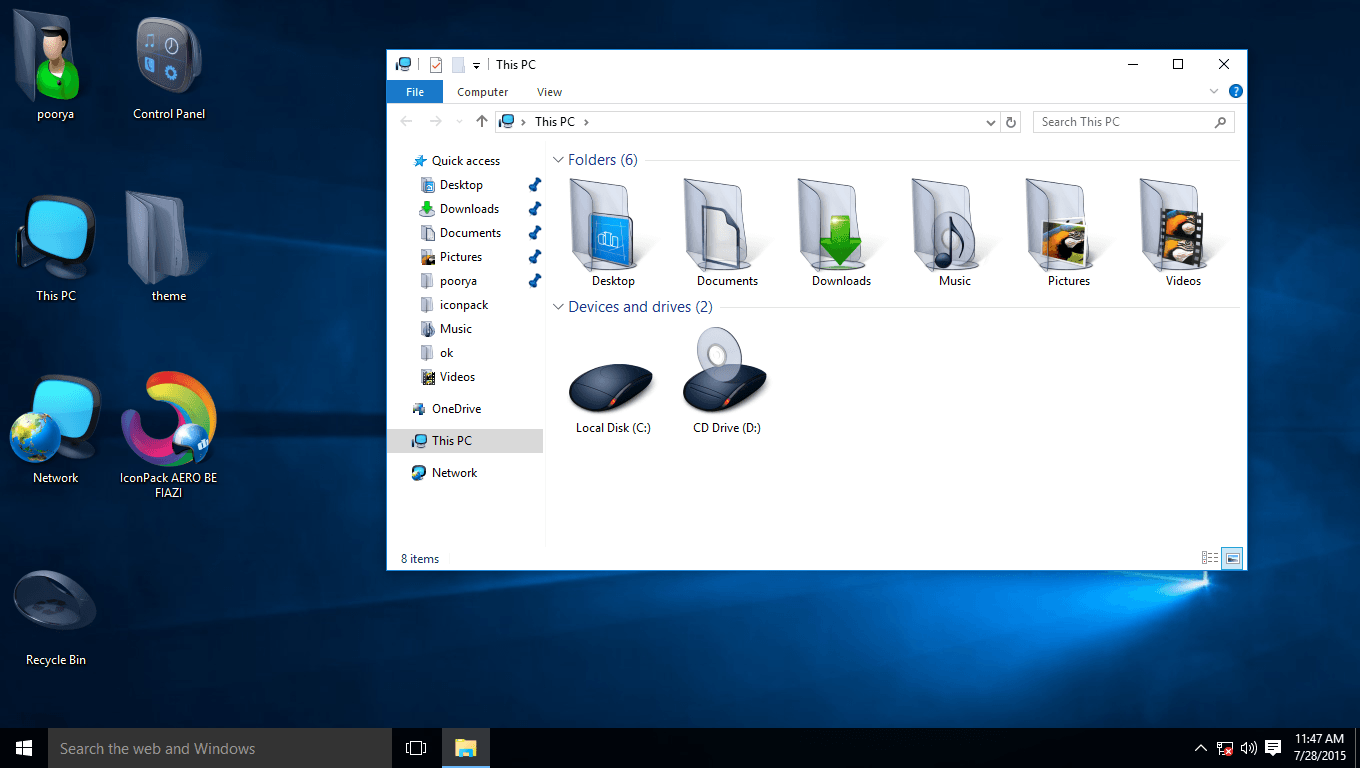Unpin Downloads from Quick access
Screen dimensions: 1360x768
[534, 208]
